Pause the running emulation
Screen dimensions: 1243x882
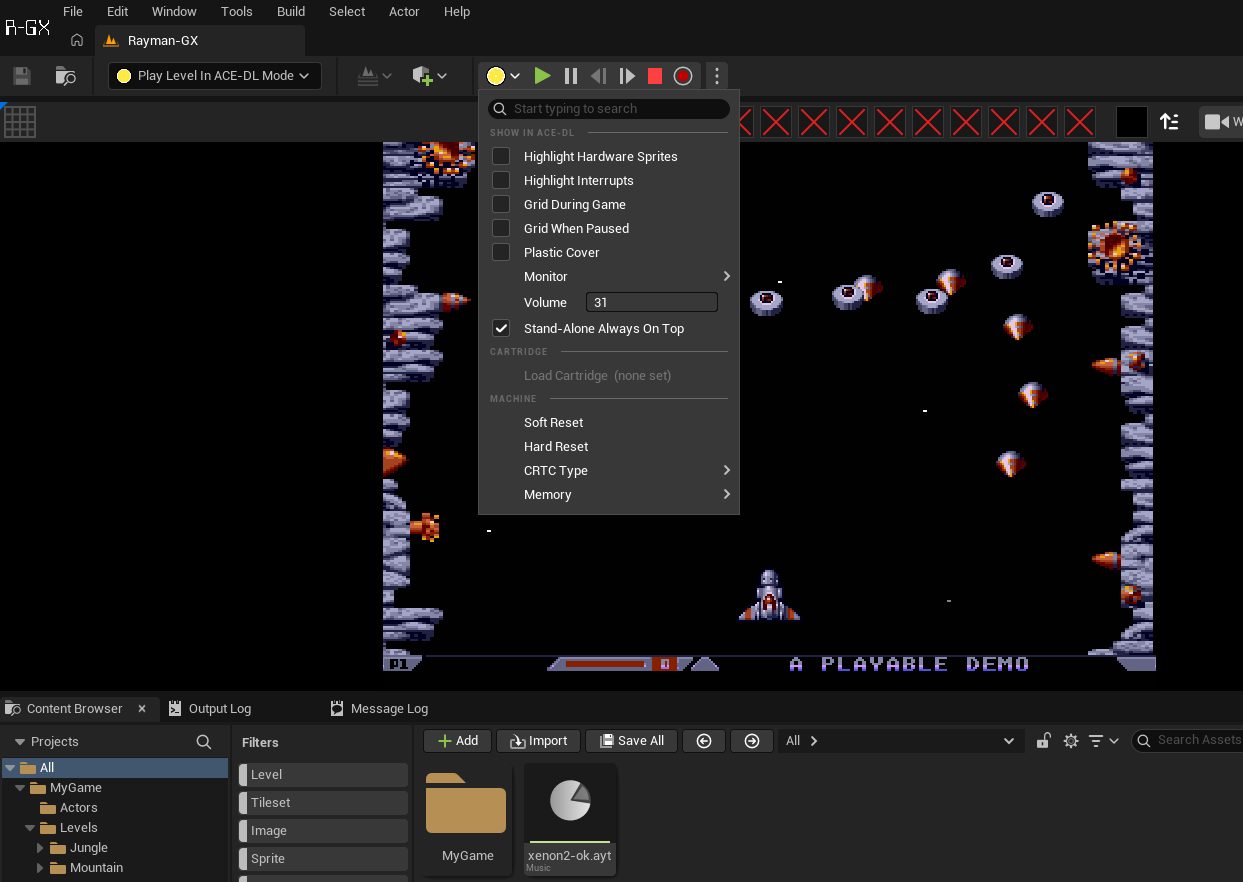pyautogui.click(x=571, y=76)
